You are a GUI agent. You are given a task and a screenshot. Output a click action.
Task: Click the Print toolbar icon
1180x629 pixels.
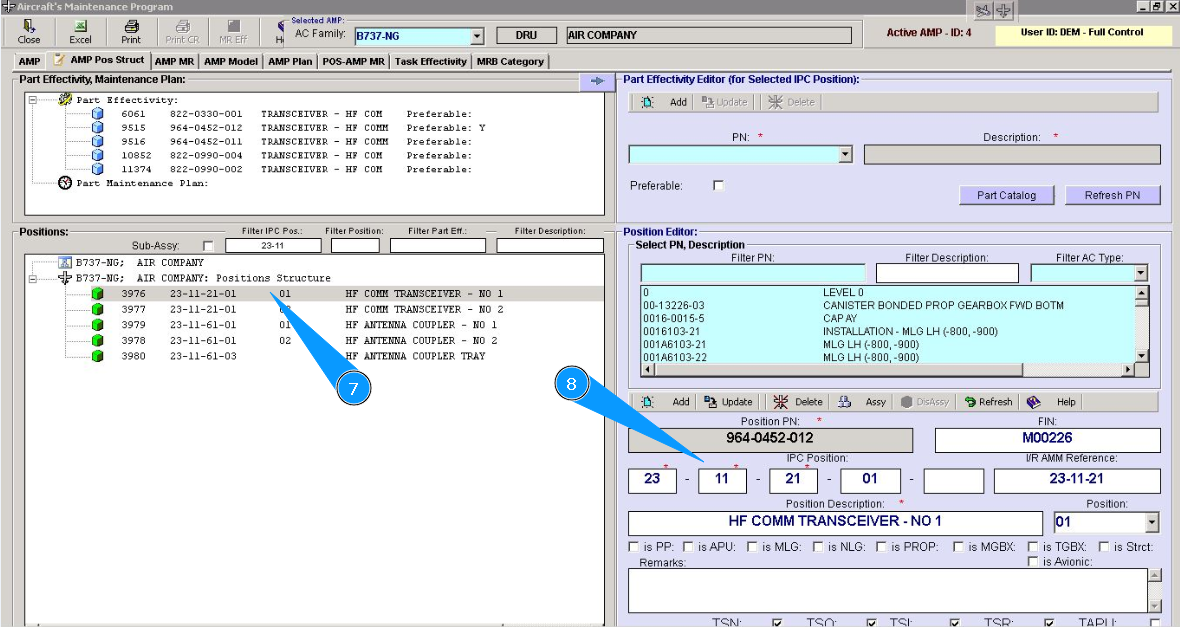131,27
